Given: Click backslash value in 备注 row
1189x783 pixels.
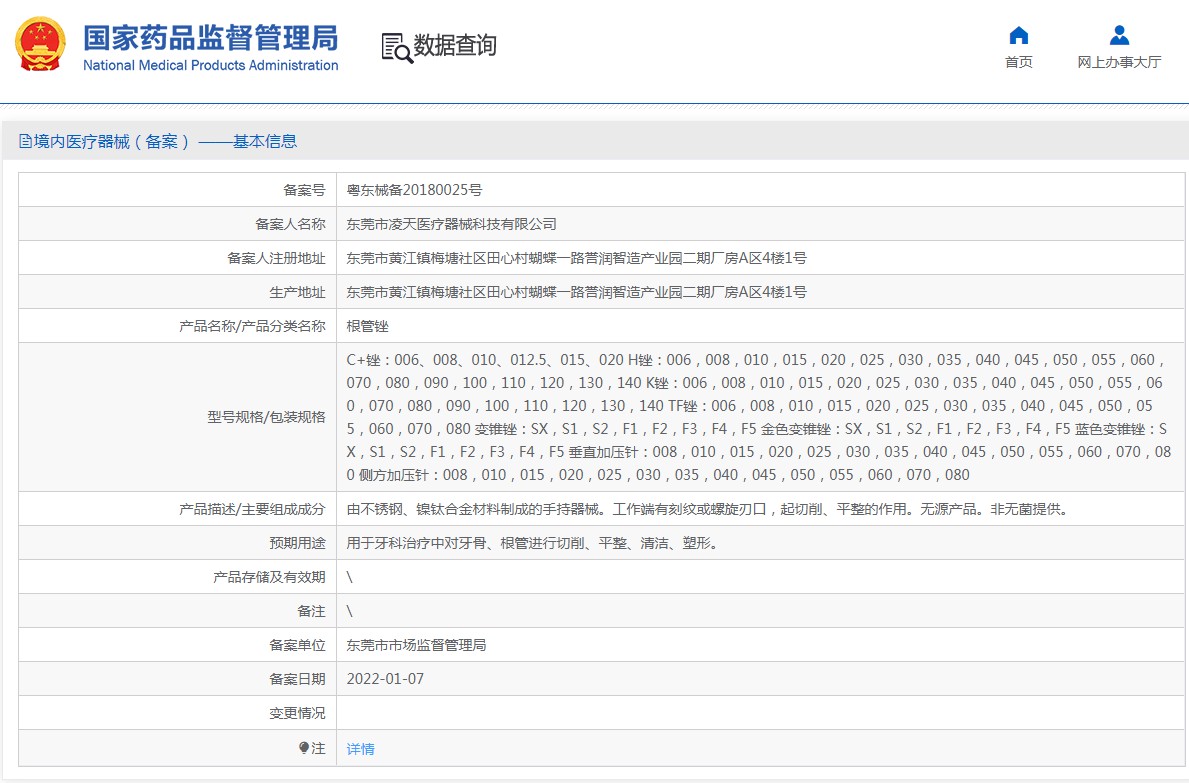Looking at the screenshot, I should (x=350, y=612).
